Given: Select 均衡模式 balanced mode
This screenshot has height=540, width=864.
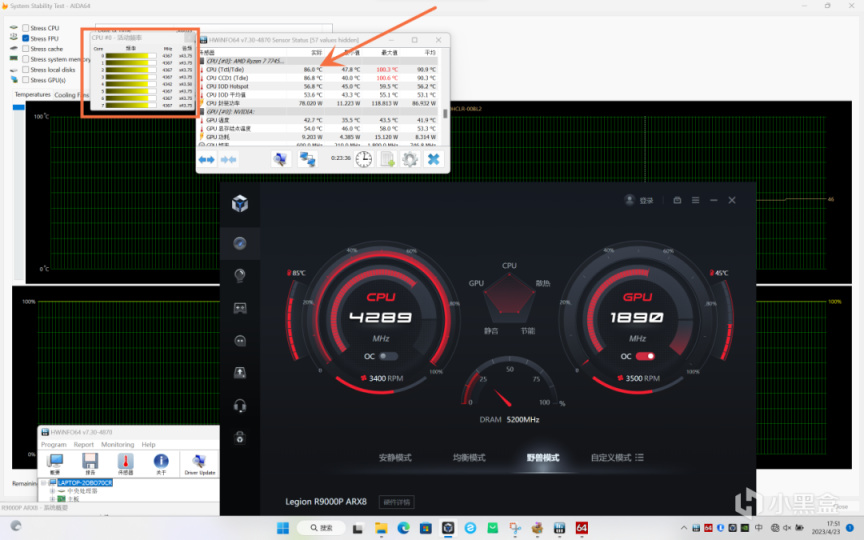Looking at the screenshot, I should (x=469, y=457).
